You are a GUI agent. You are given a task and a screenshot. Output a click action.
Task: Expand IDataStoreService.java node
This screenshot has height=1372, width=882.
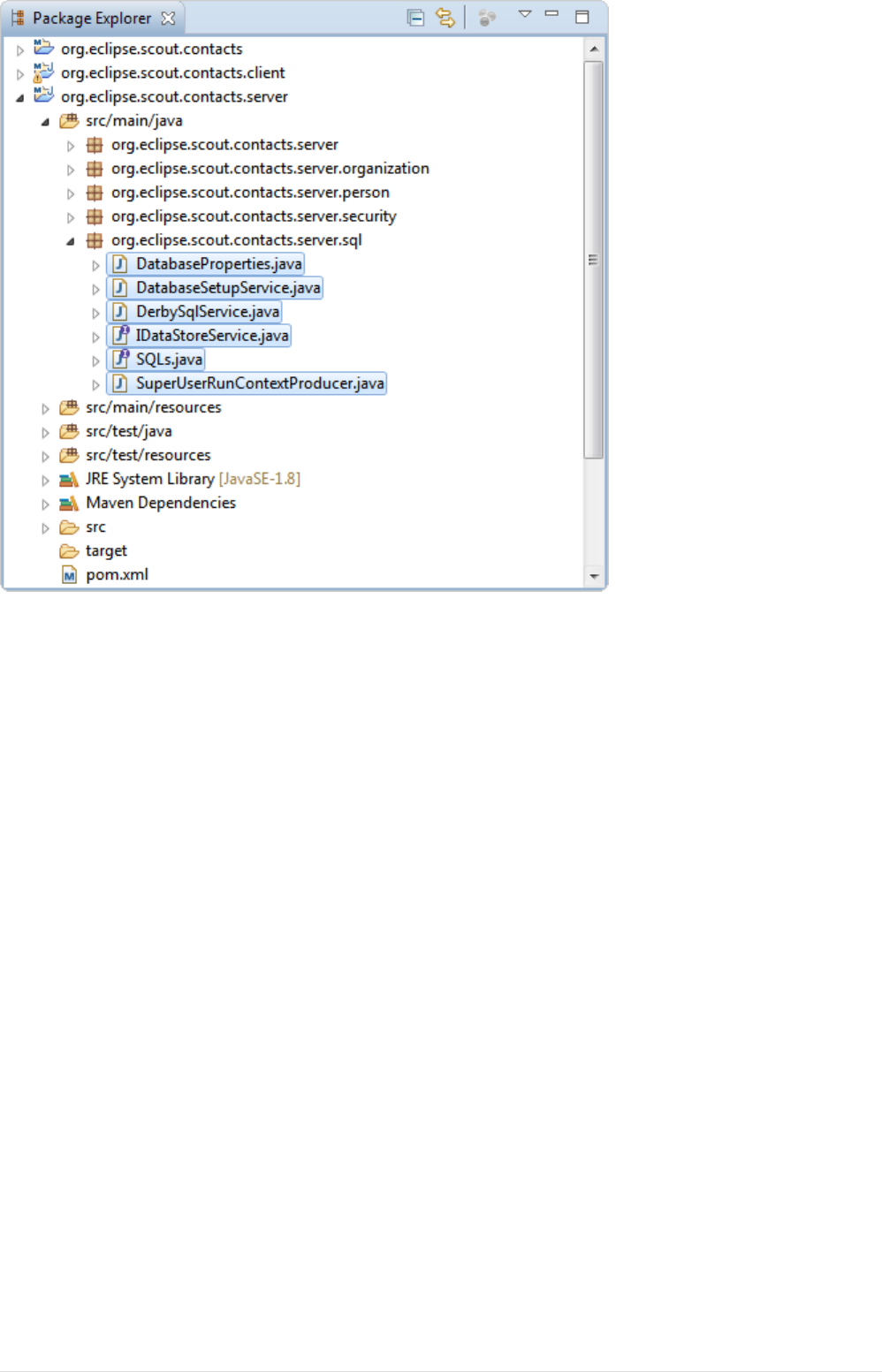95,337
